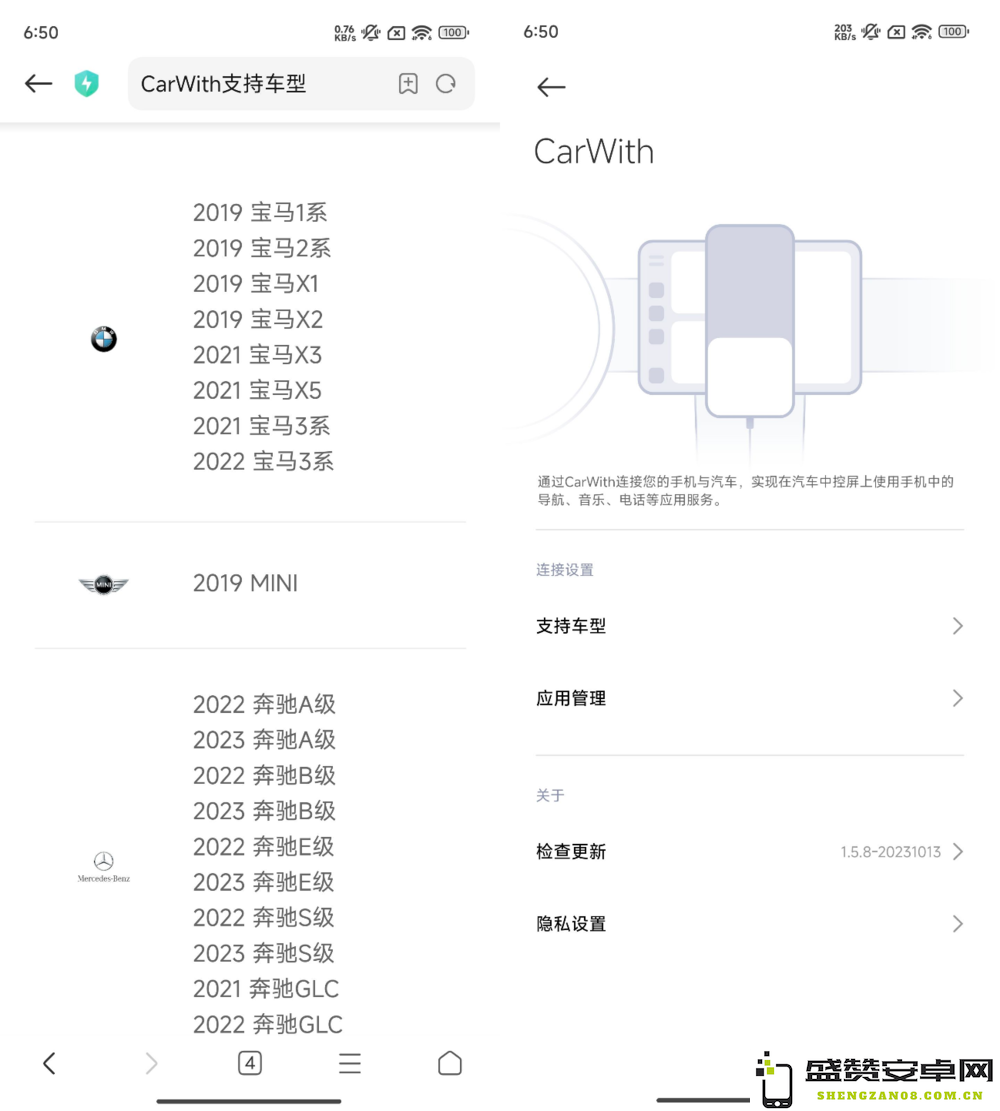Tap the version text 1.5.8-20231013

pos(891,852)
